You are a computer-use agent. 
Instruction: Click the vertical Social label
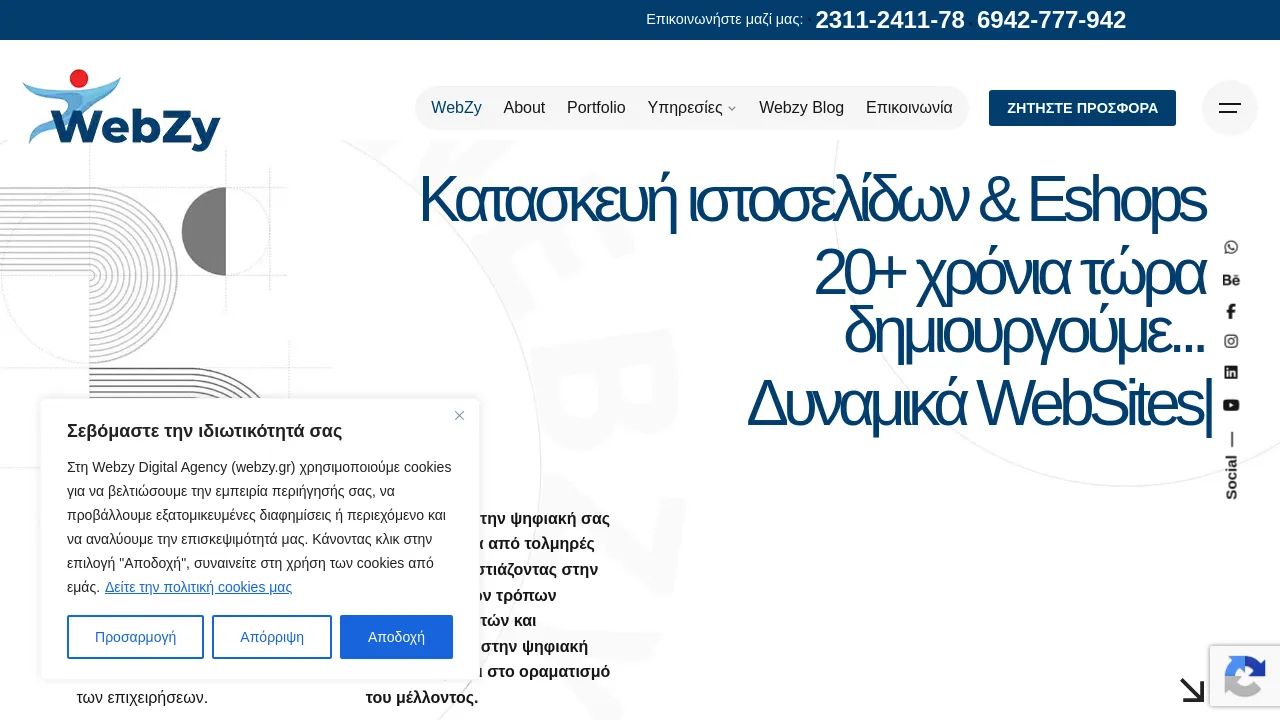[1231, 477]
